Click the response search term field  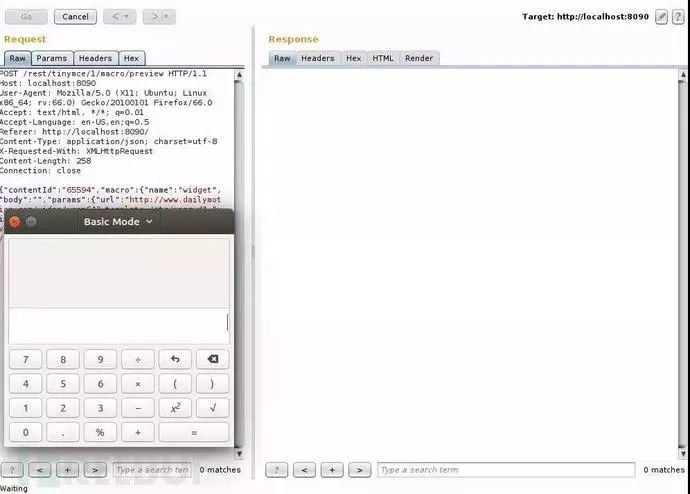tap(505, 470)
